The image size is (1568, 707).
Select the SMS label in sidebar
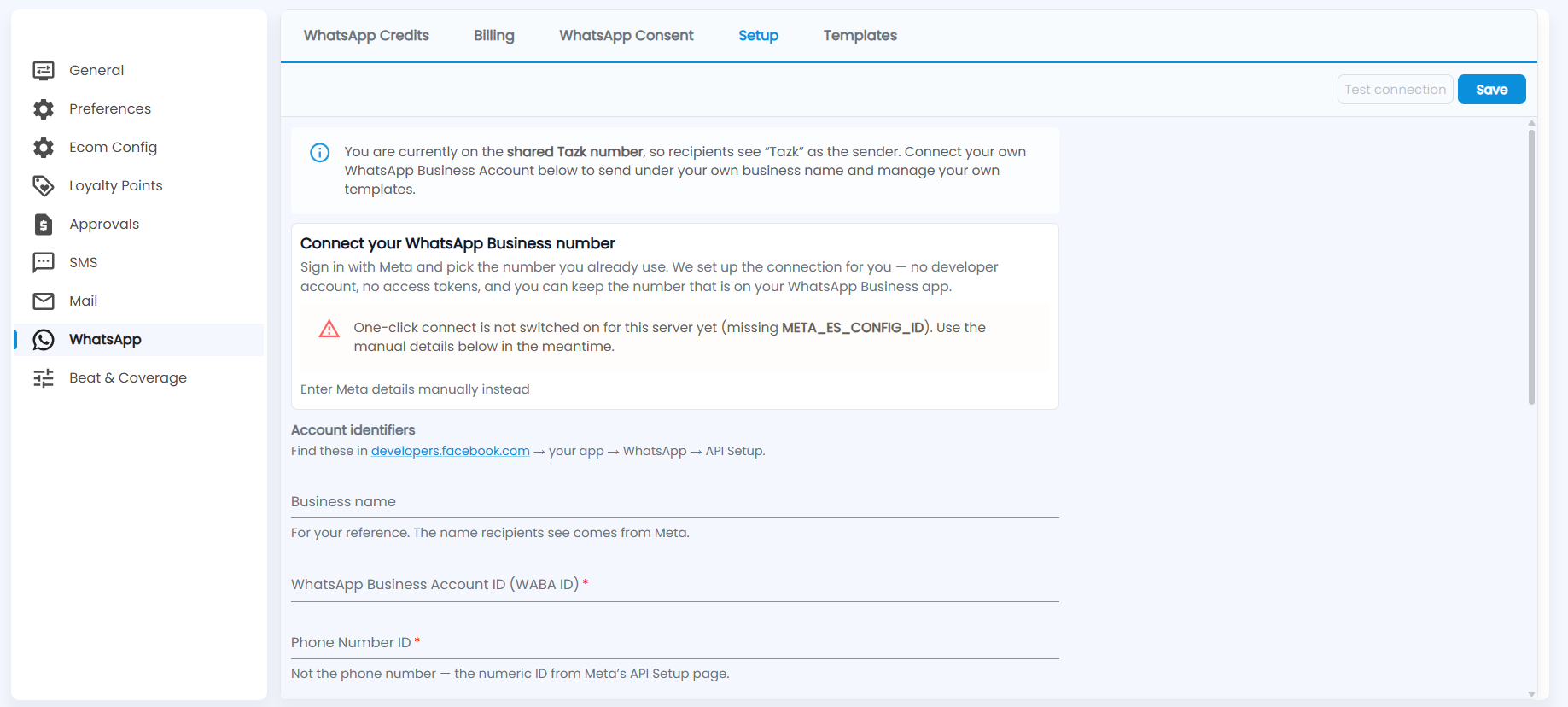click(x=84, y=262)
